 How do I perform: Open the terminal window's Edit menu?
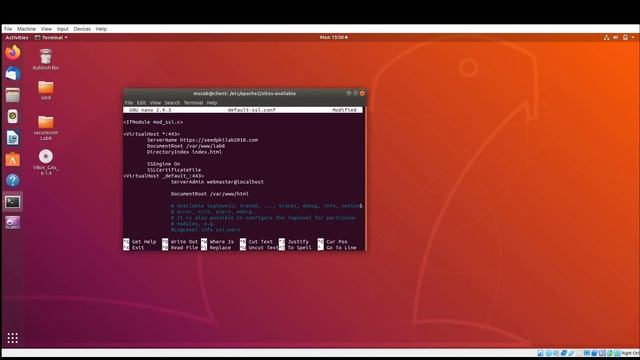[x=141, y=103]
